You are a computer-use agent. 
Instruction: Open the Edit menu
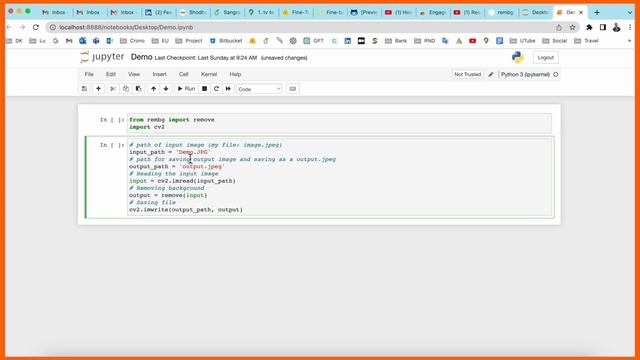click(x=111, y=74)
